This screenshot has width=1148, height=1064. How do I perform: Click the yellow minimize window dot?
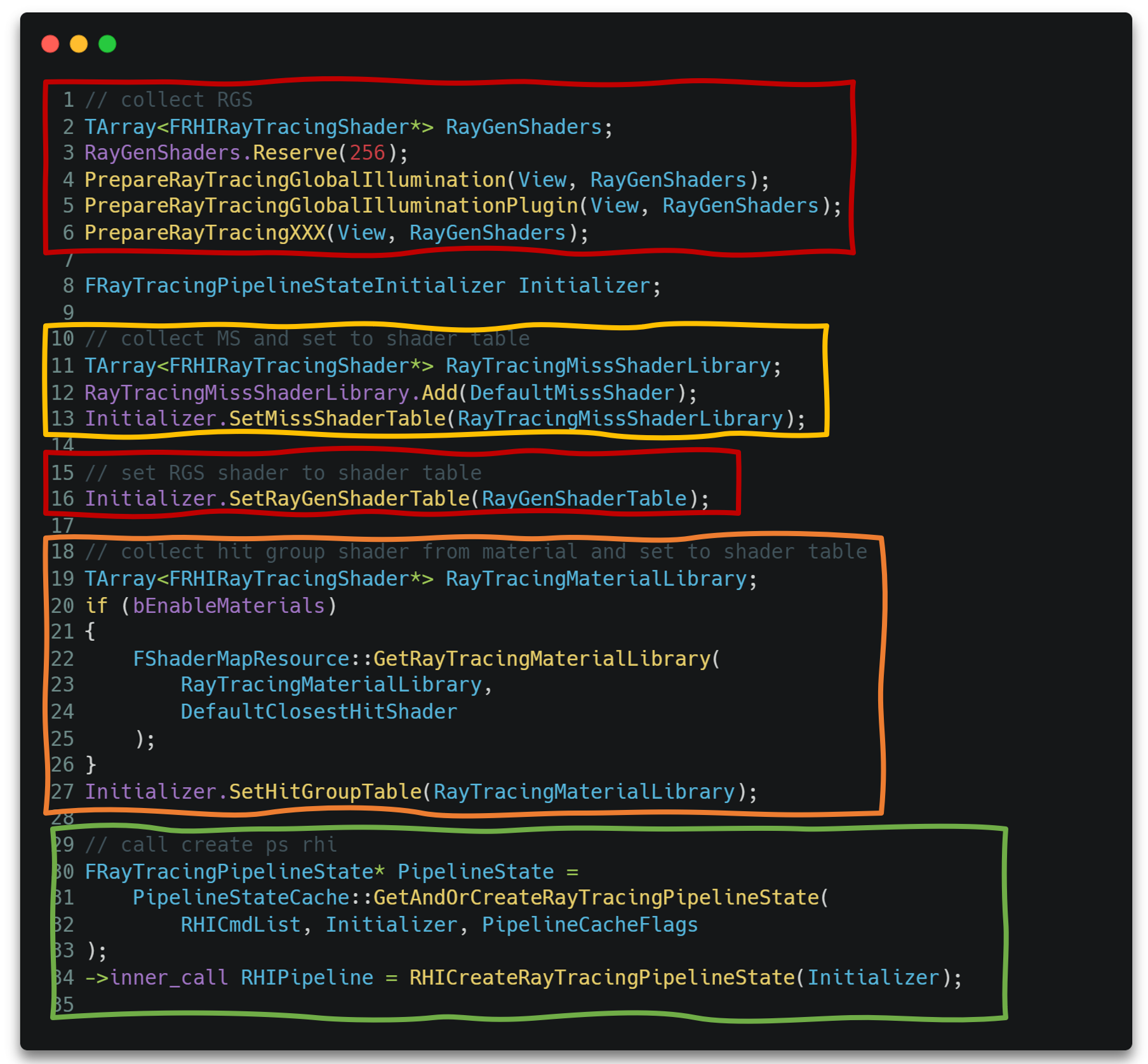[x=79, y=44]
